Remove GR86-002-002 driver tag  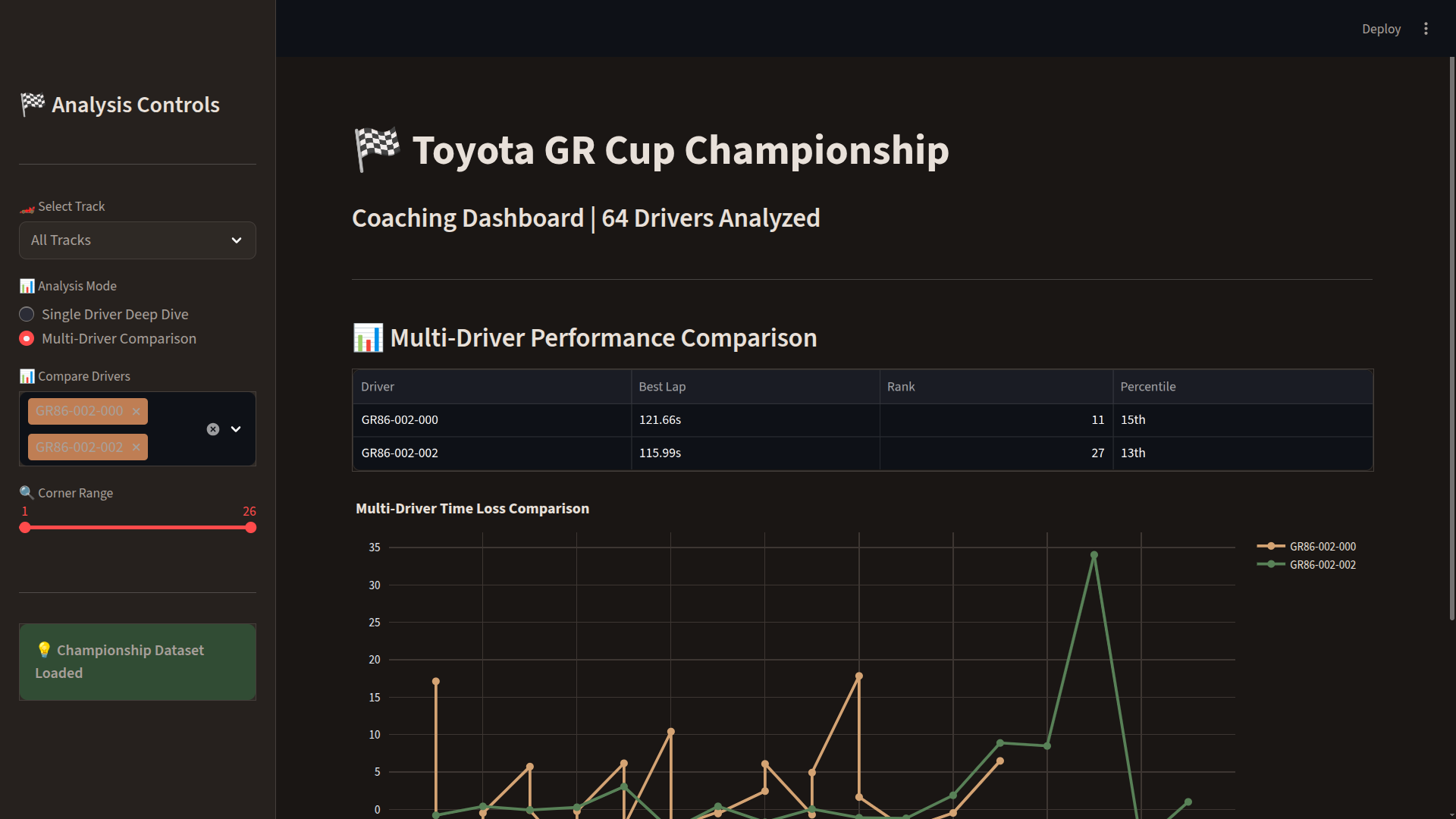[136, 447]
